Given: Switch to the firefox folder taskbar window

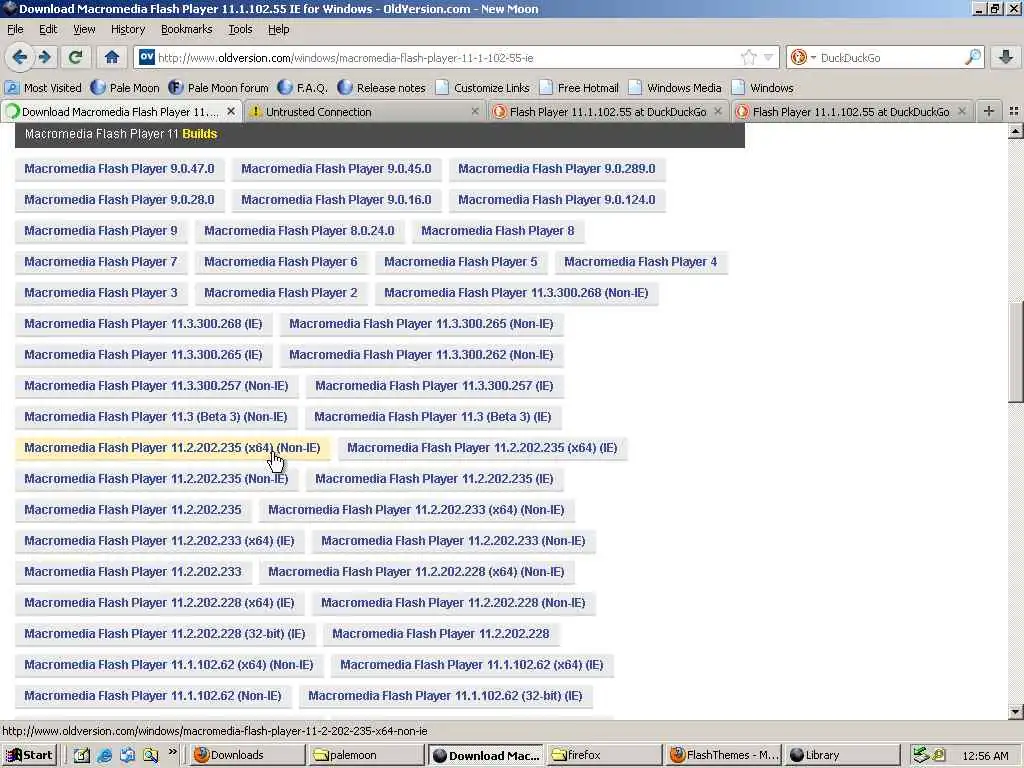Looking at the screenshot, I should pos(604,756).
